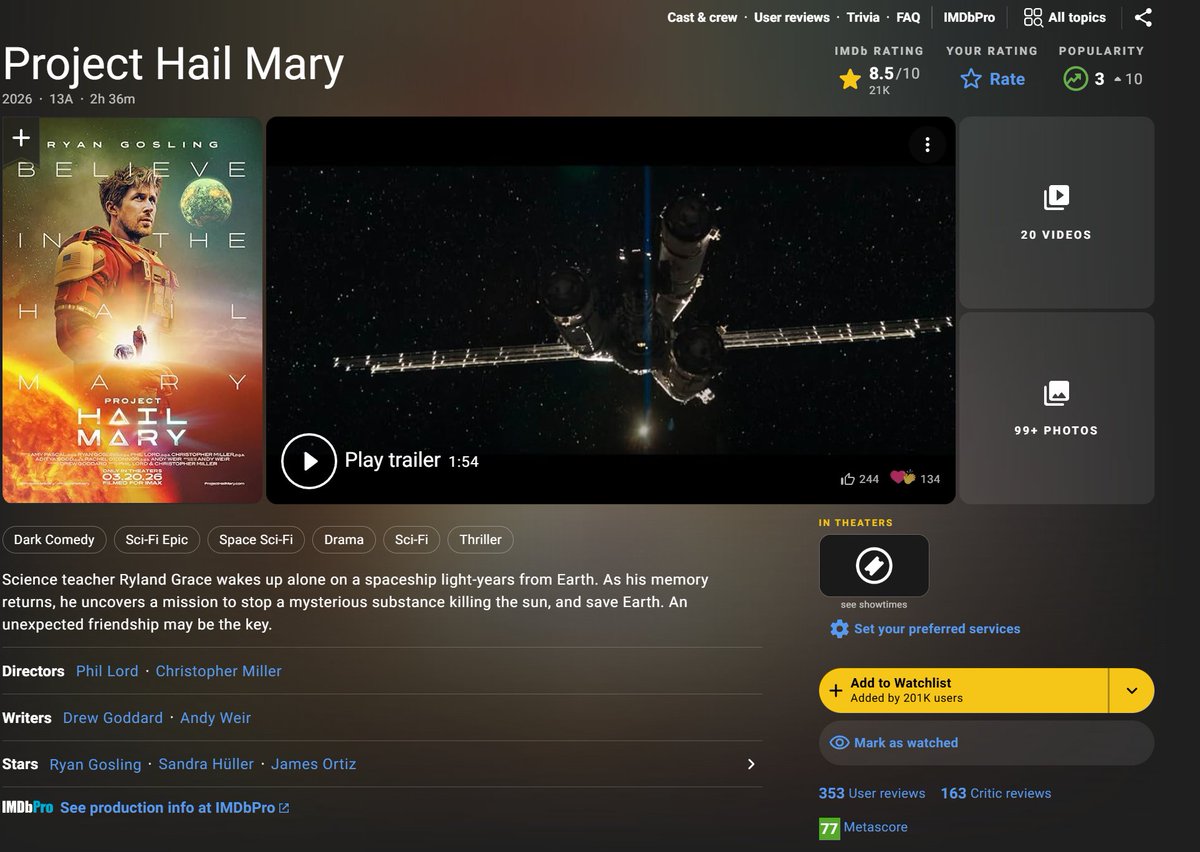Screen dimensions: 1200x852
Task: Open the 163 Critic reviews link
Action: [996, 793]
